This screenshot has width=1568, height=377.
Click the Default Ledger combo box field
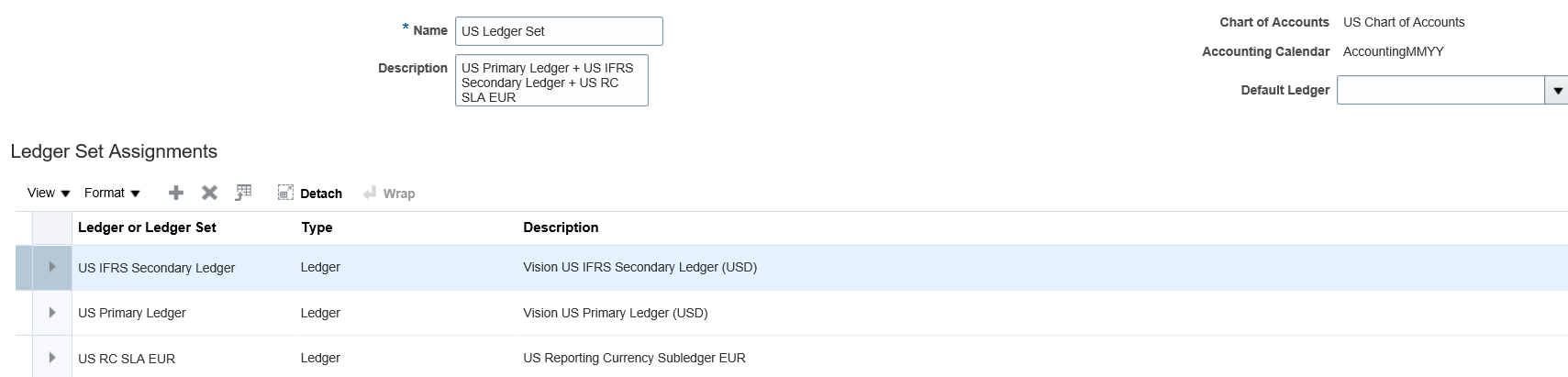coord(1440,91)
